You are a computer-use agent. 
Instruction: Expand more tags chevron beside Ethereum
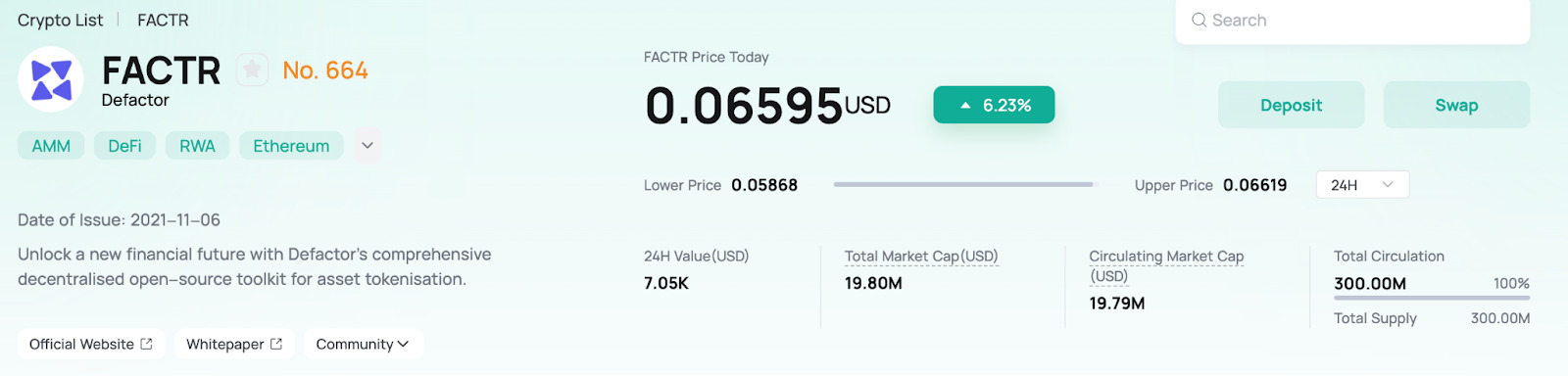pos(367,146)
